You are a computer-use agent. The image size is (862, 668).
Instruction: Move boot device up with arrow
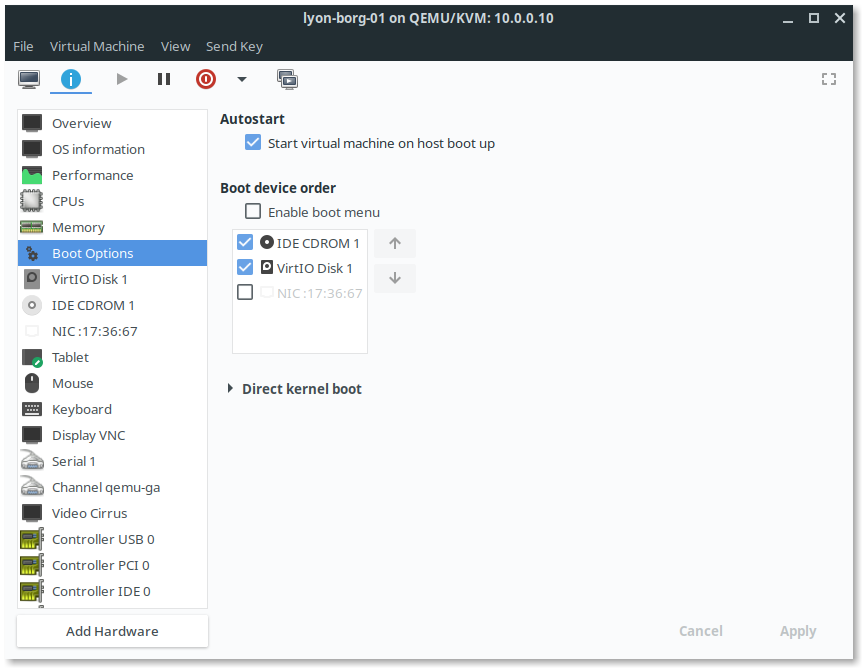click(x=395, y=243)
